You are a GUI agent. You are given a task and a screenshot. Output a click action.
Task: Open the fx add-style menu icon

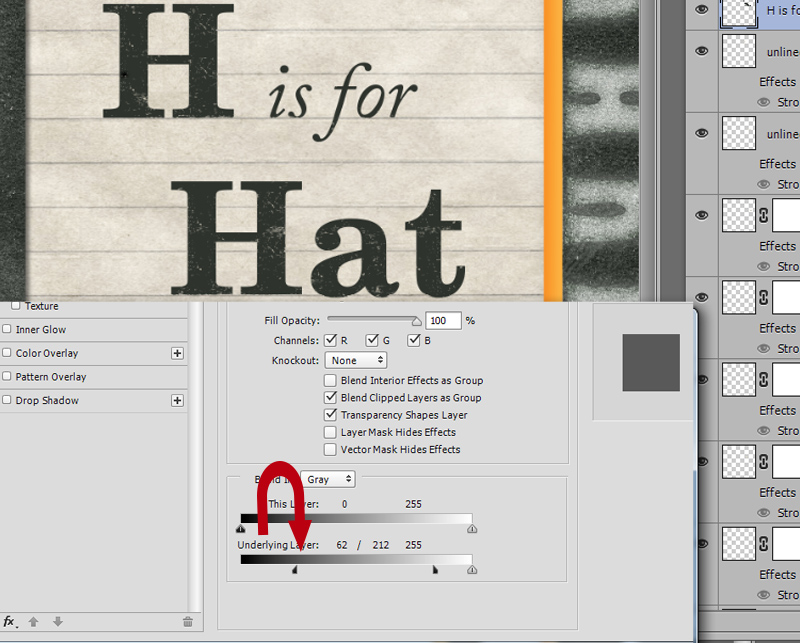click(x=10, y=622)
